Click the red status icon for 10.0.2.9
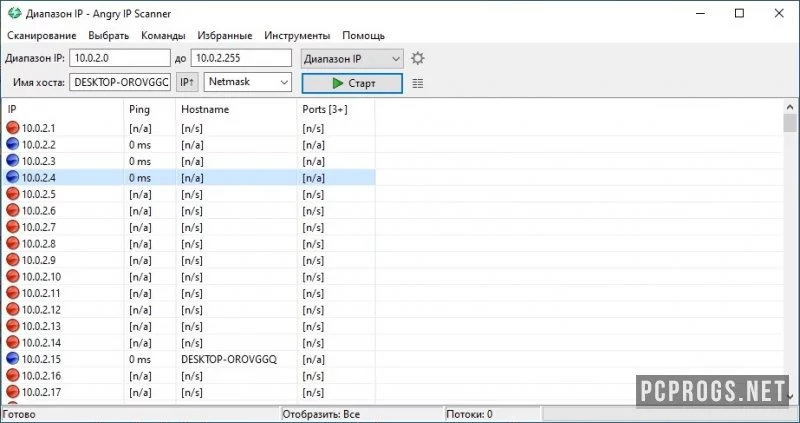 (x=13, y=260)
